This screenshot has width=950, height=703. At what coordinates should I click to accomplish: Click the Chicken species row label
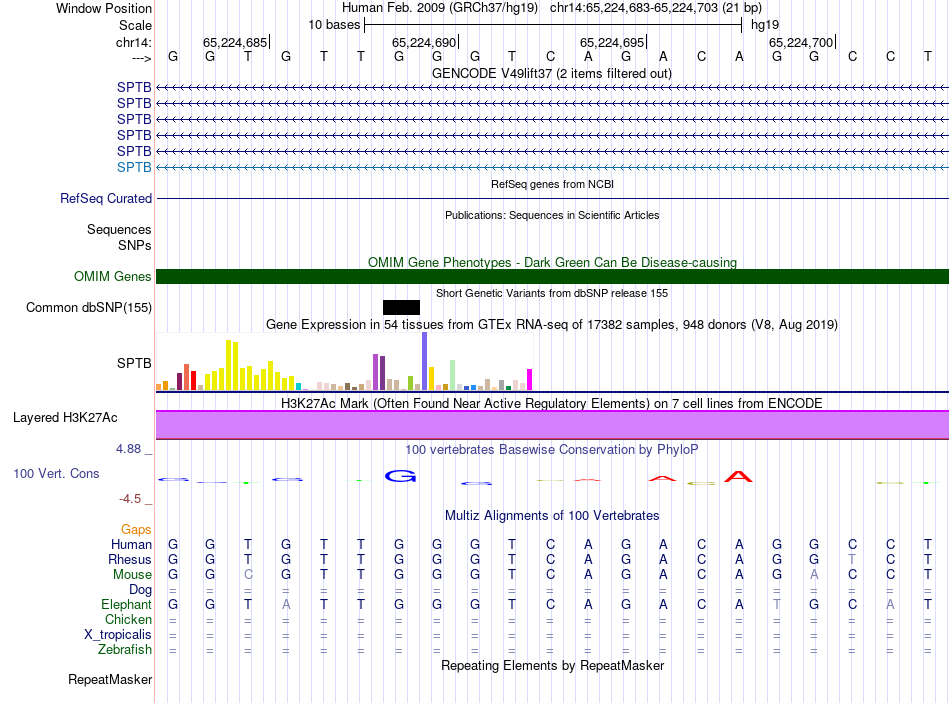[128, 619]
